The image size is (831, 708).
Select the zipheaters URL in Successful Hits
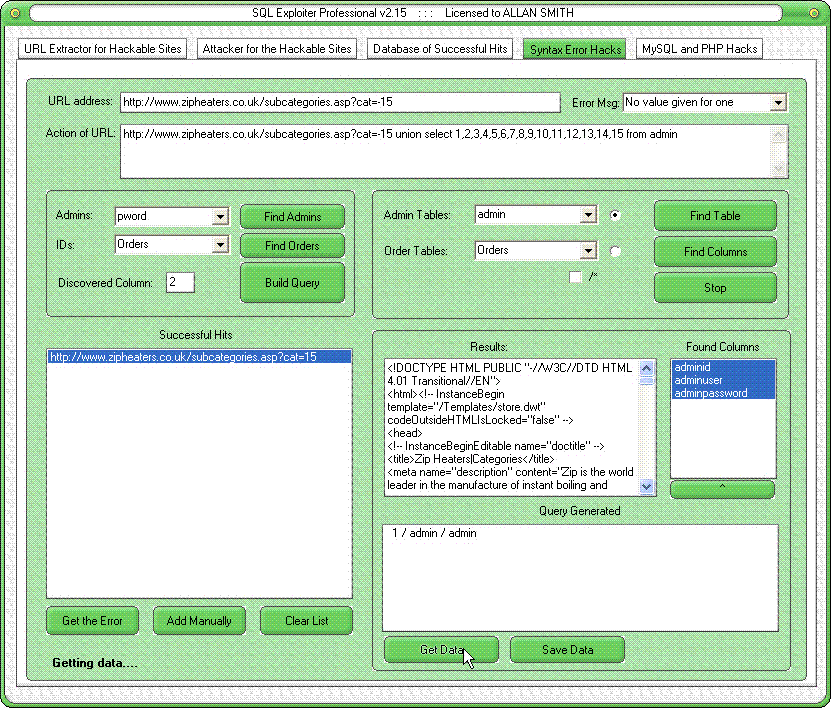(x=199, y=357)
